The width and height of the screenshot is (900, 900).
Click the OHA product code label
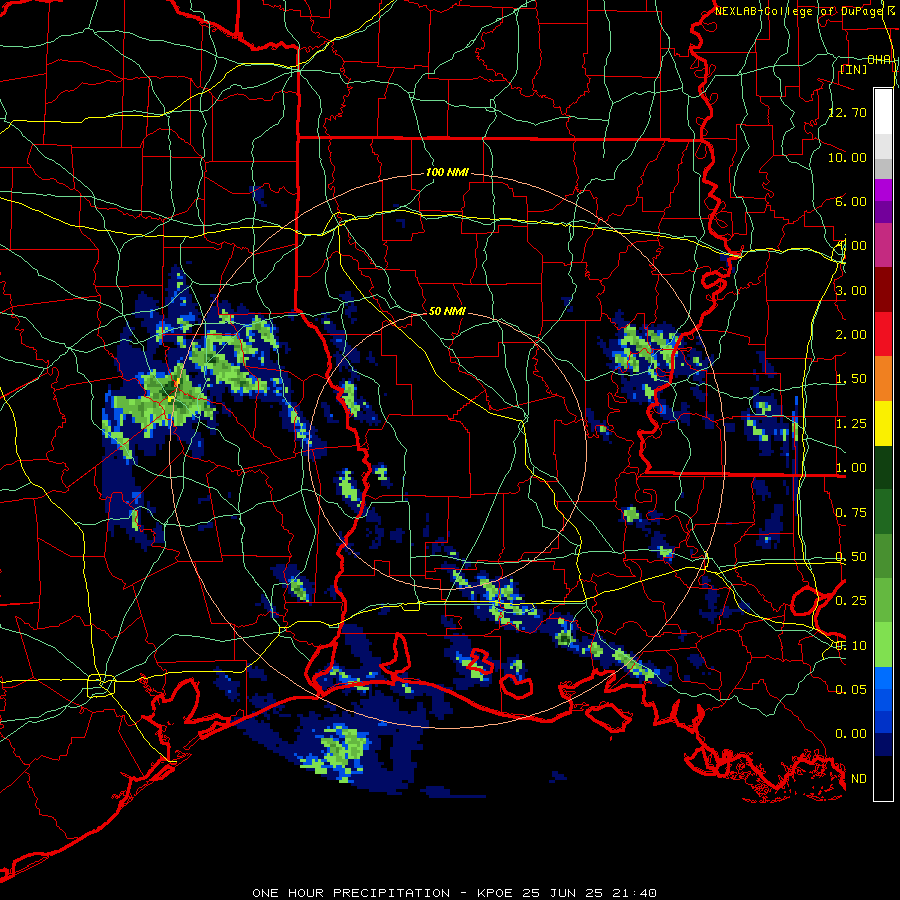pos(879,60)
